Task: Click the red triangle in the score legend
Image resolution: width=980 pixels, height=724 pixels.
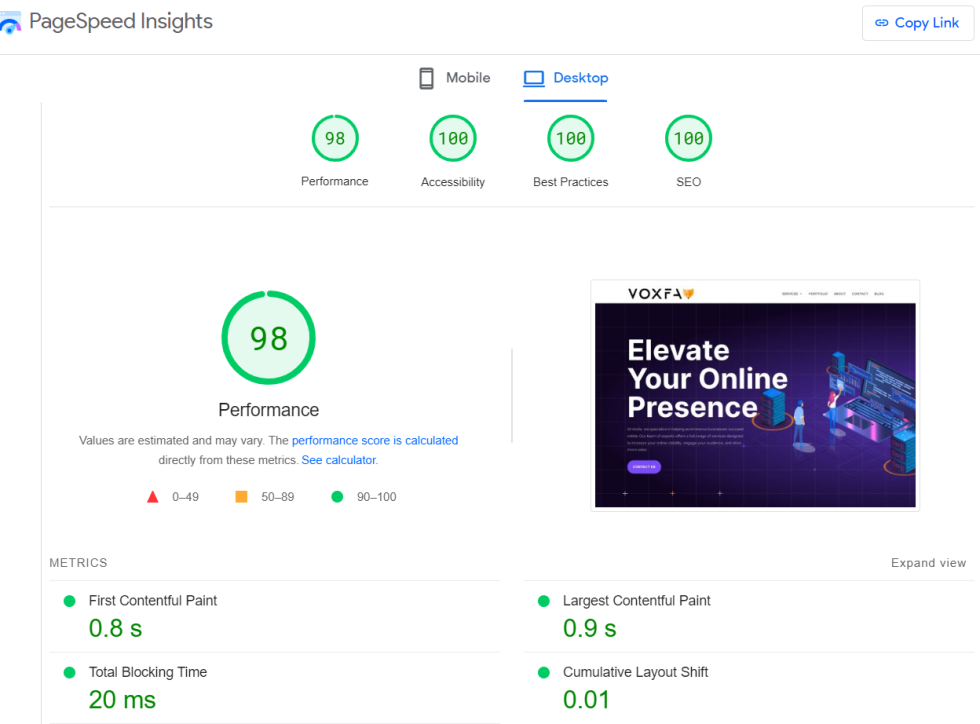Action: [x=153, y=496]
